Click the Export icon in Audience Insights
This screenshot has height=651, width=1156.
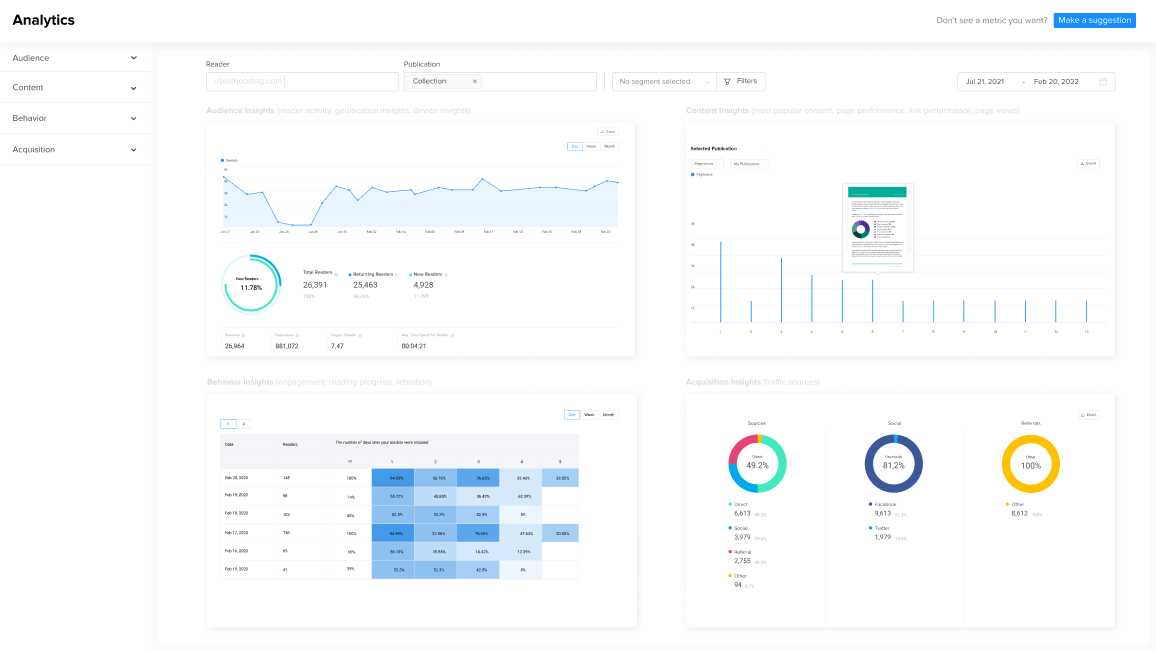[600, 131]
